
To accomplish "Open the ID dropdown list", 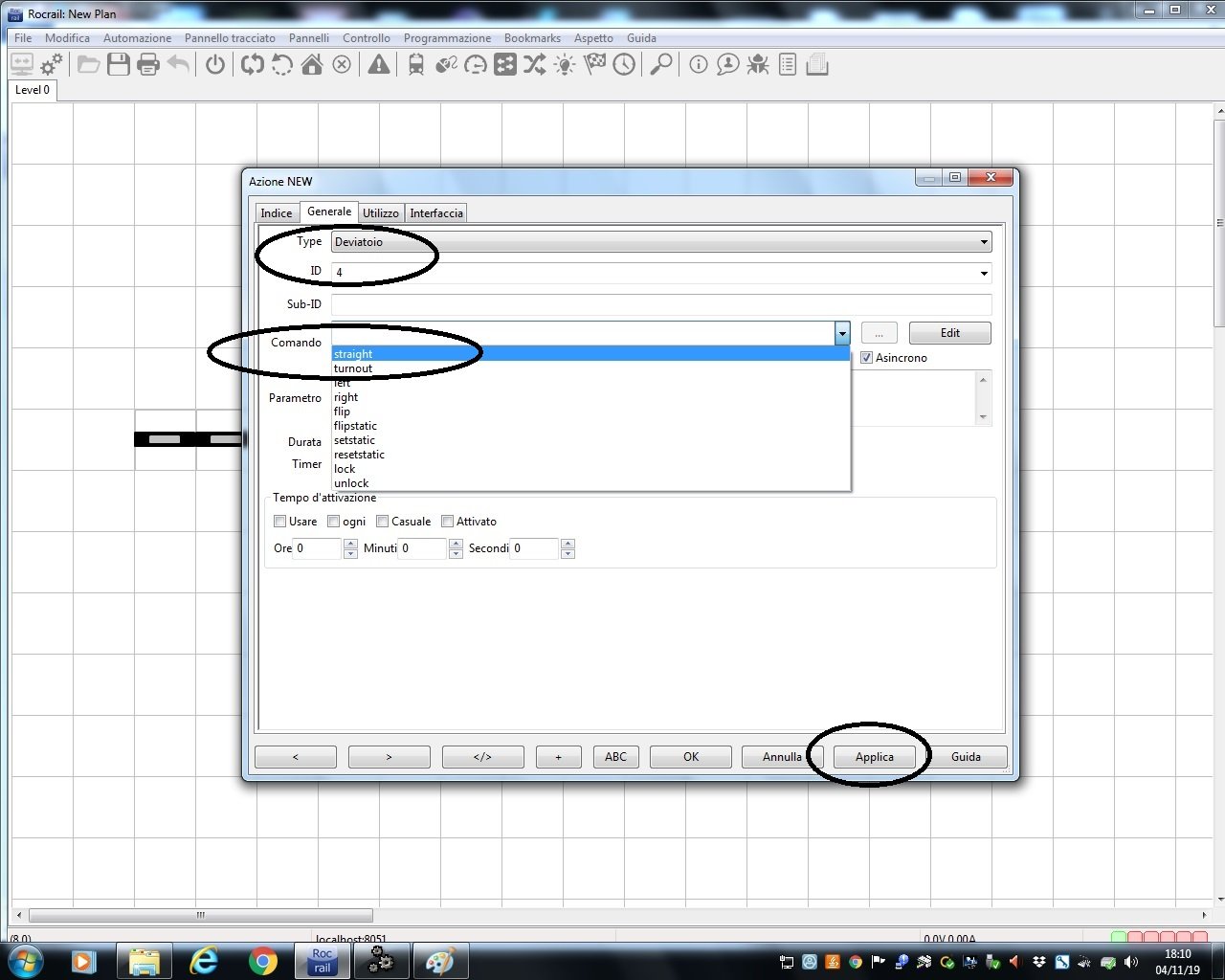I will 983,274.
